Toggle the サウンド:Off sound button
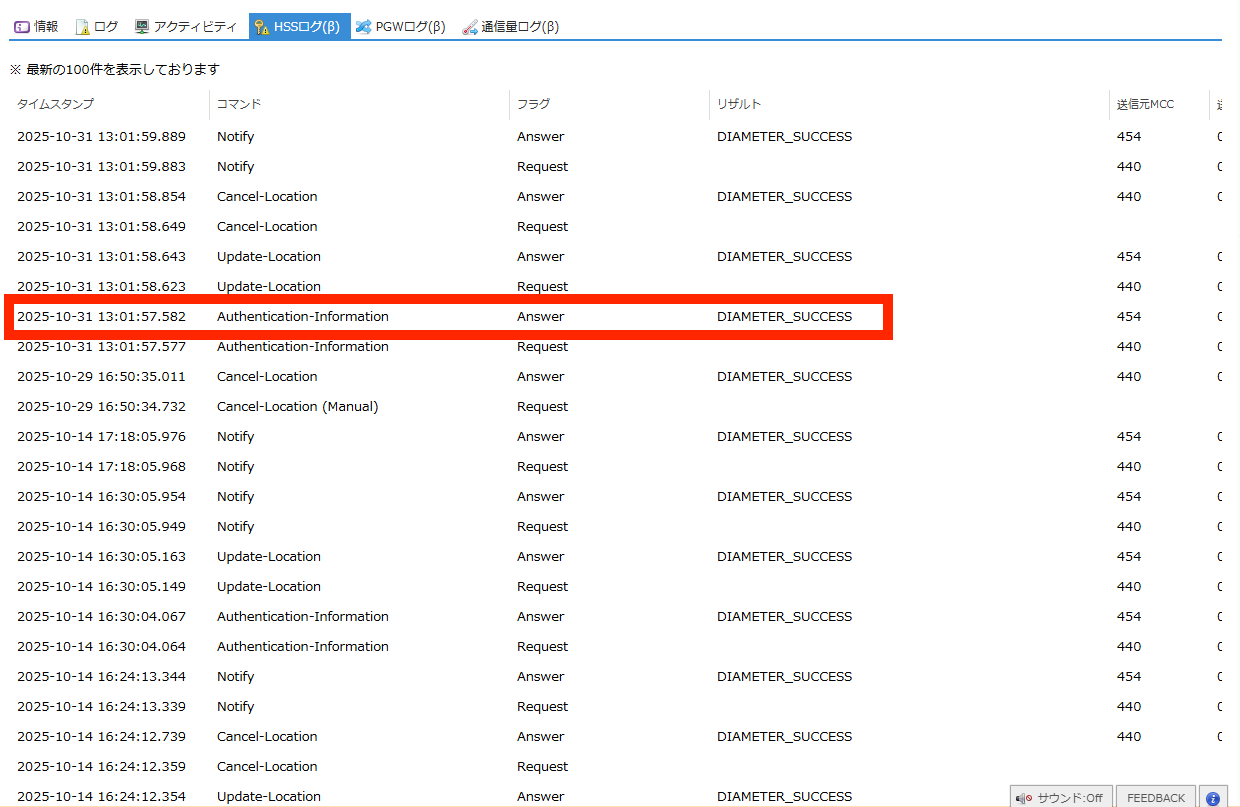The image size is (1240, 807). click(1060, 798)
